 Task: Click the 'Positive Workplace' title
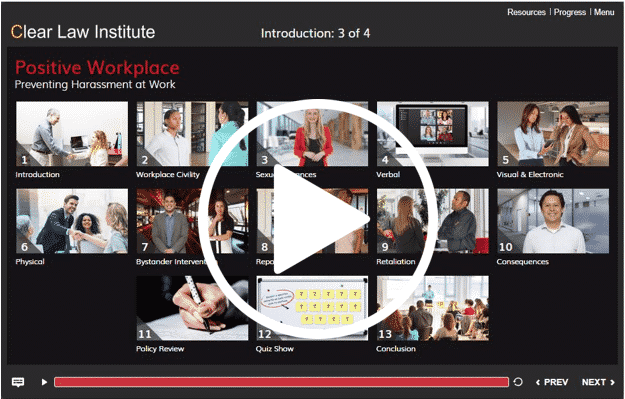pyautogui.click(x=97, y=67)
